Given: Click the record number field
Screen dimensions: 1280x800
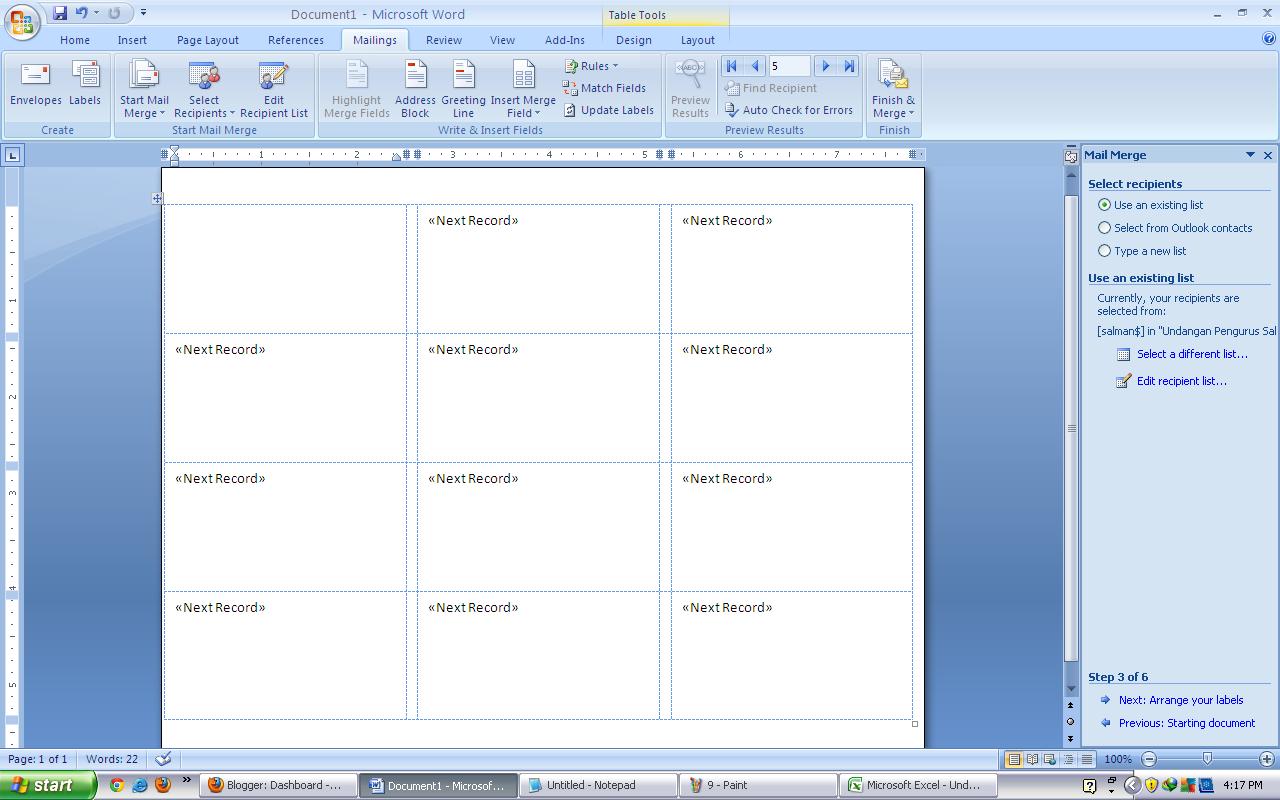Looking at the screenshot, I should 789,66.
